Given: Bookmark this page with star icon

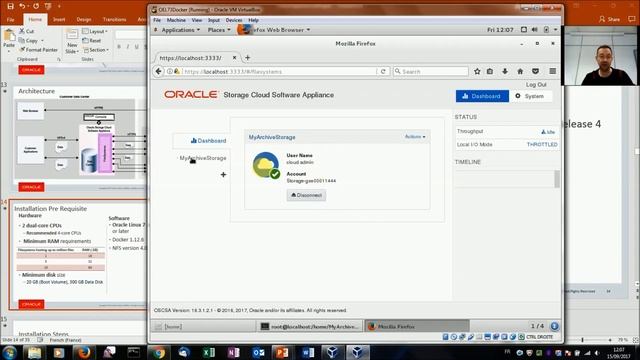Looking at the screenshot, I should (x=477, y=71).
